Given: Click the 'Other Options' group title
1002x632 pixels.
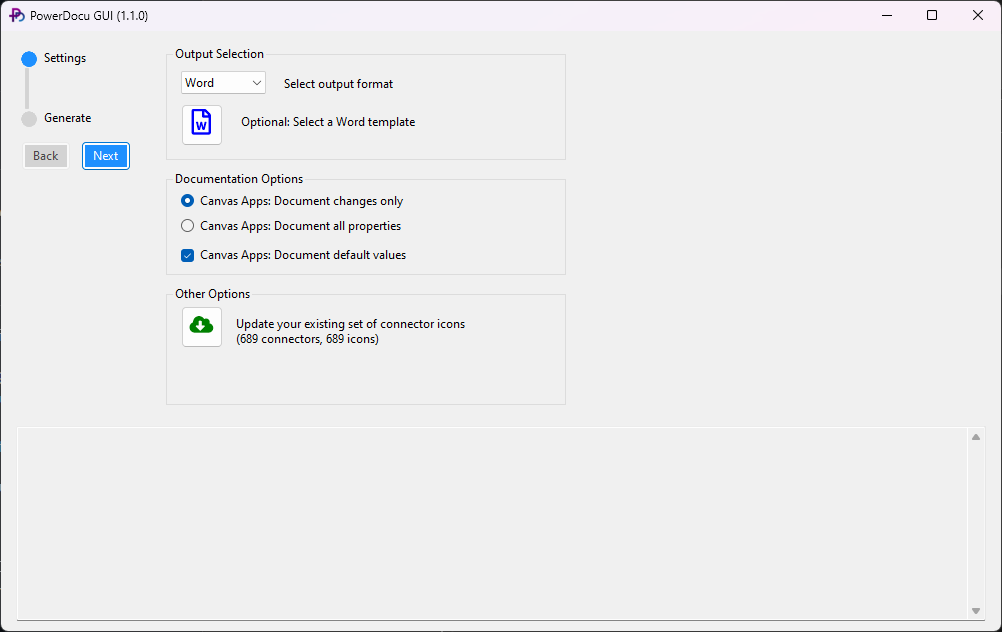Looking at the screenshot, I should 212,294.
